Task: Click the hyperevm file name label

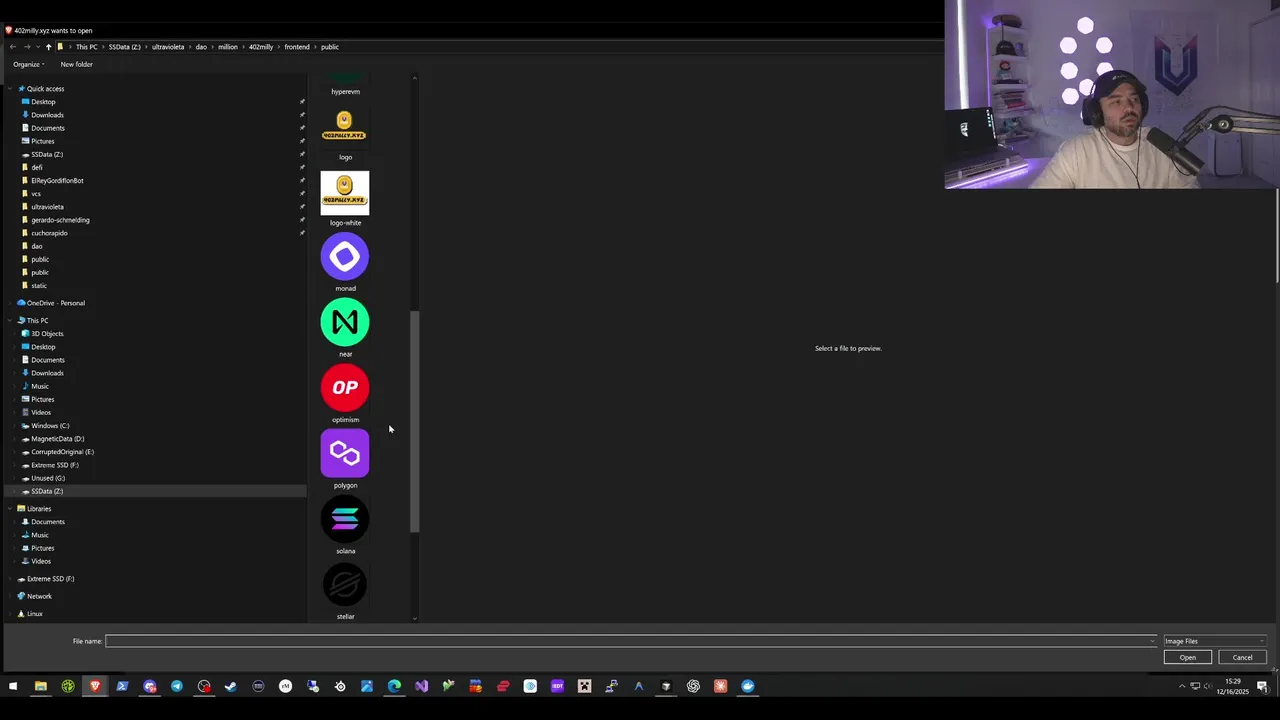Action: pos(345,92)
